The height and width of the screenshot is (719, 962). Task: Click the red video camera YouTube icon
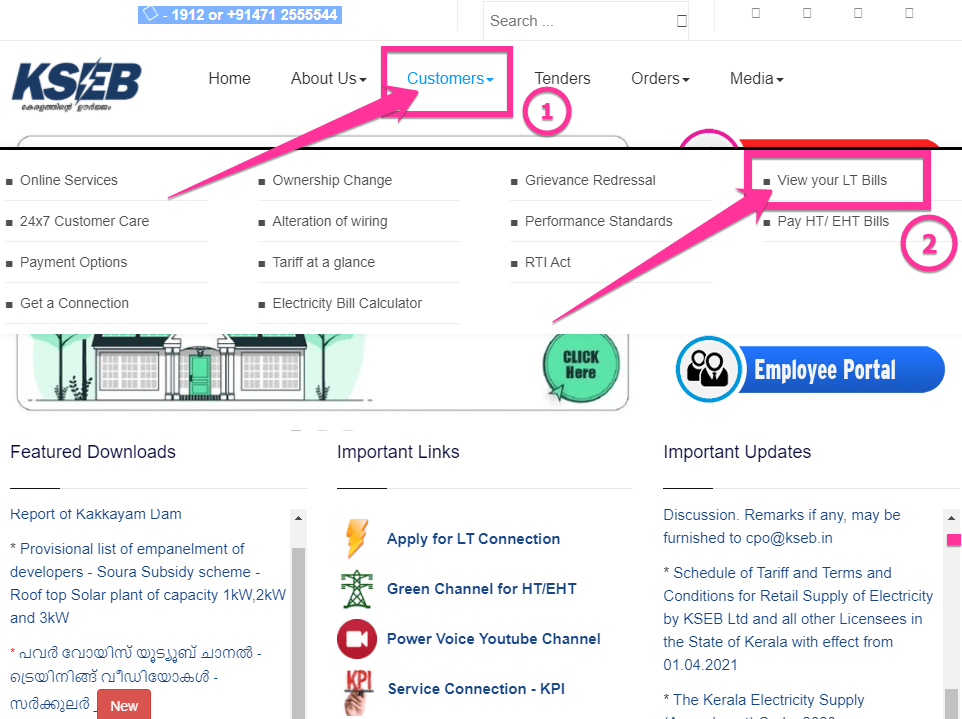pyautogui.click(x=356, y=639)
